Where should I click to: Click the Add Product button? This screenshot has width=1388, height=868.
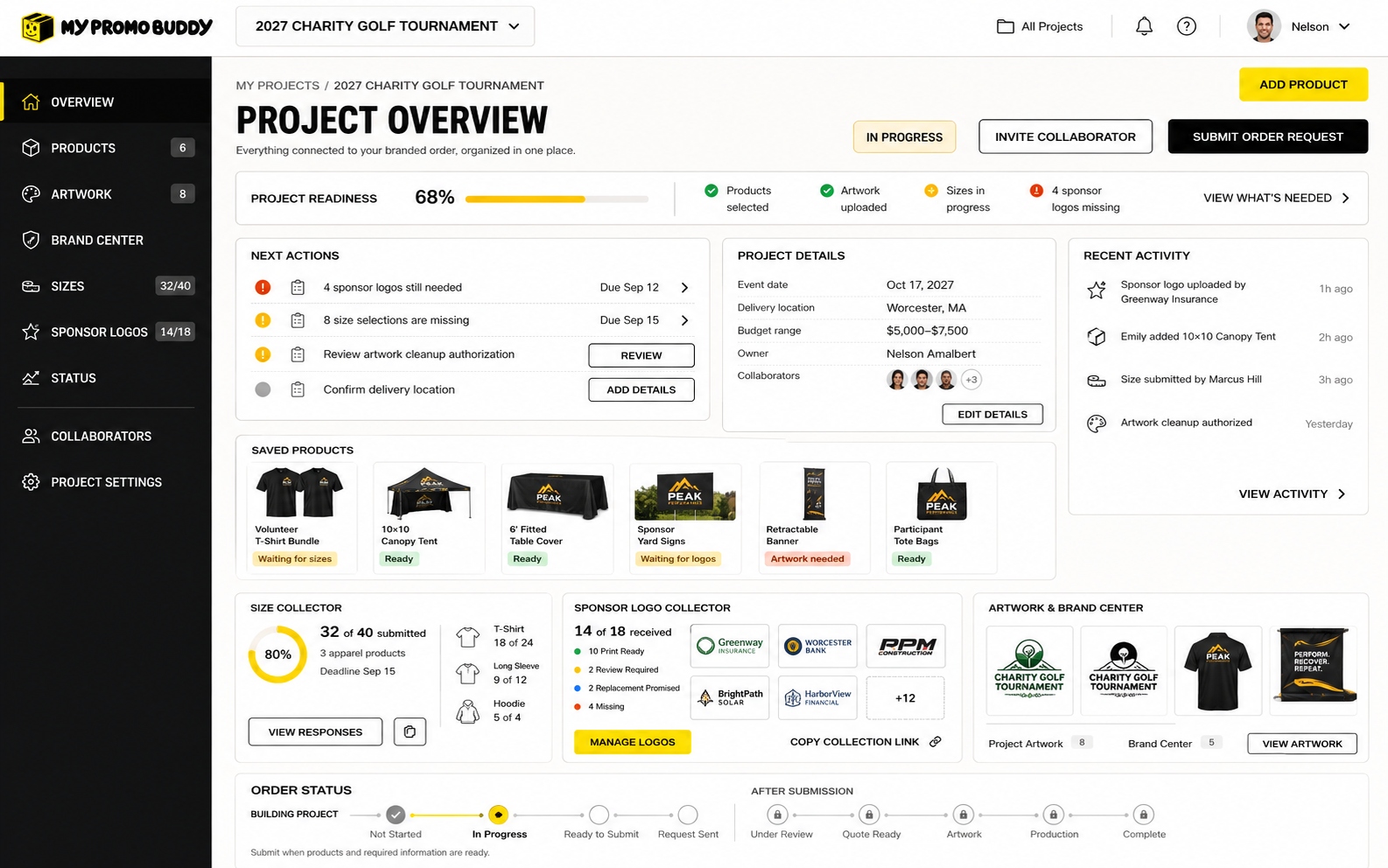tap(1303, 84)
